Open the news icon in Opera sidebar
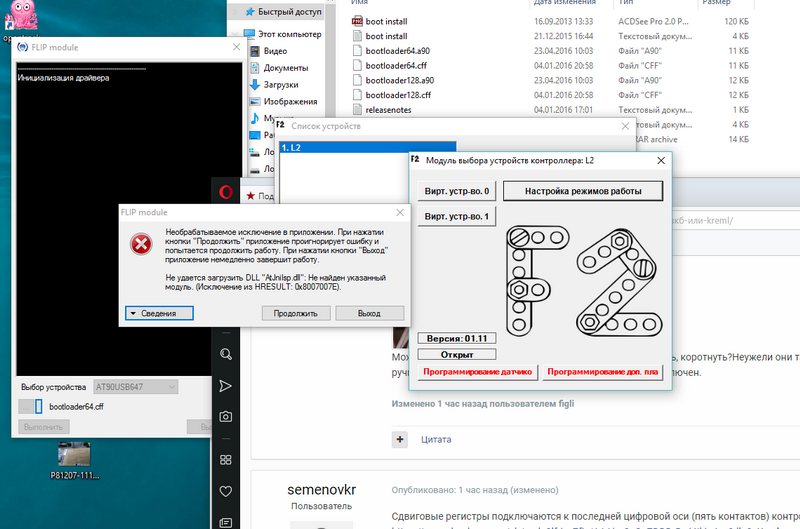Viewport: 800px width, 529px height. [x=226, y=522]
